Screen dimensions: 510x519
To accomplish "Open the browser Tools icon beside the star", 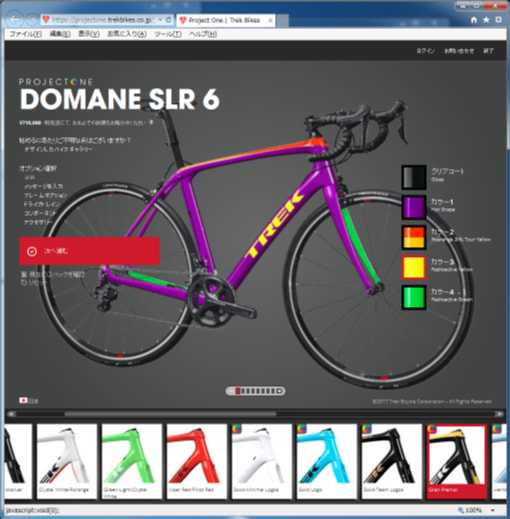I will (x=498, y=20).
